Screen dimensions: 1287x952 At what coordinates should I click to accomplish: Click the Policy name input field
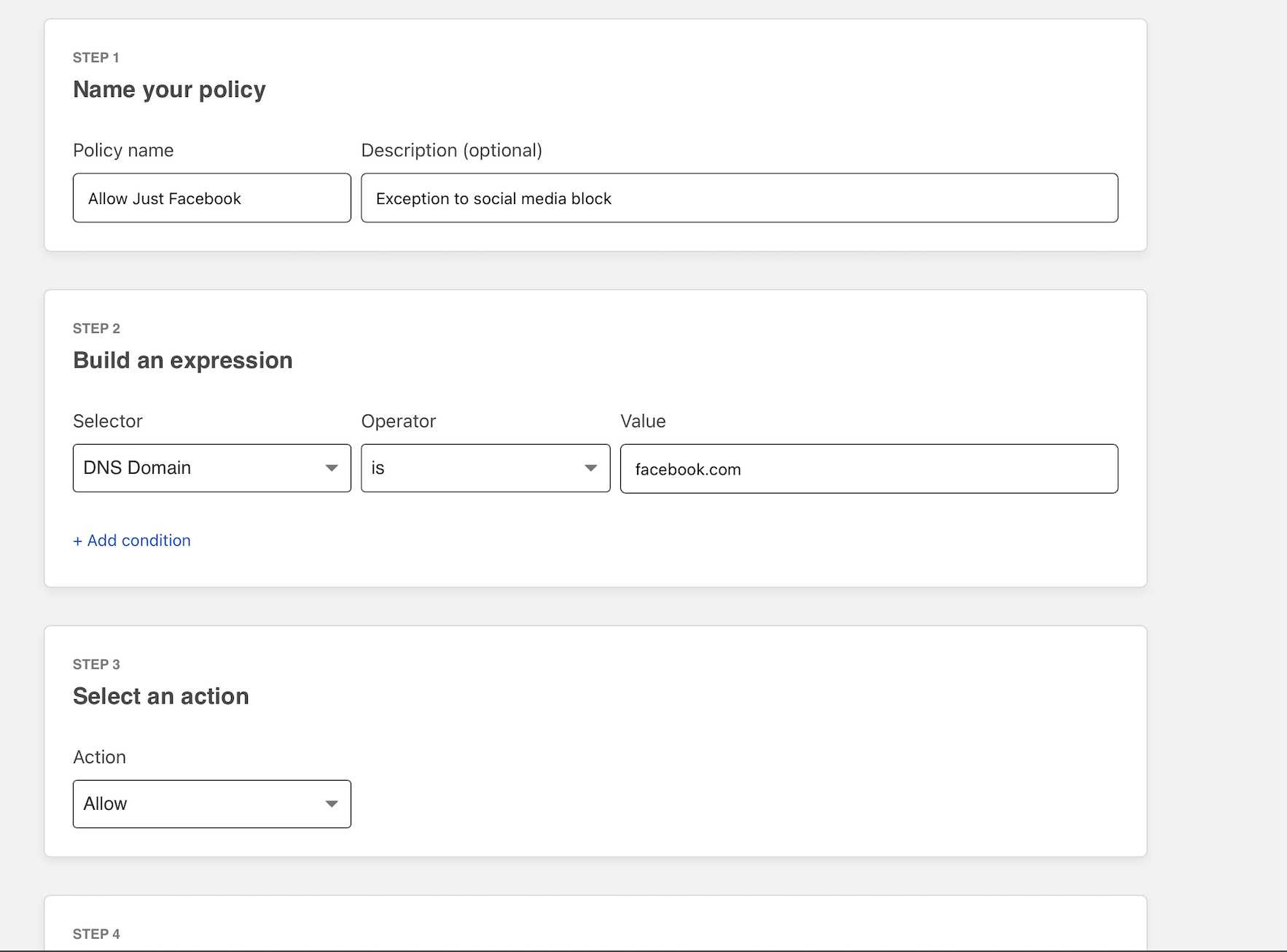[x=211, y=198]
